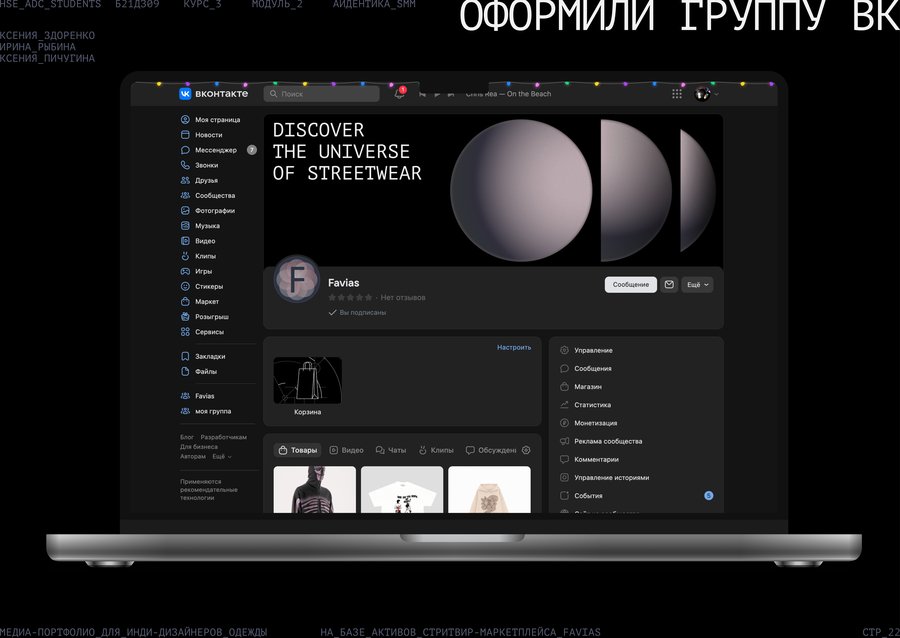Click the Discover the Universe cover banner
This screenshot has width=900, height=638.
(x=494, y=190)
